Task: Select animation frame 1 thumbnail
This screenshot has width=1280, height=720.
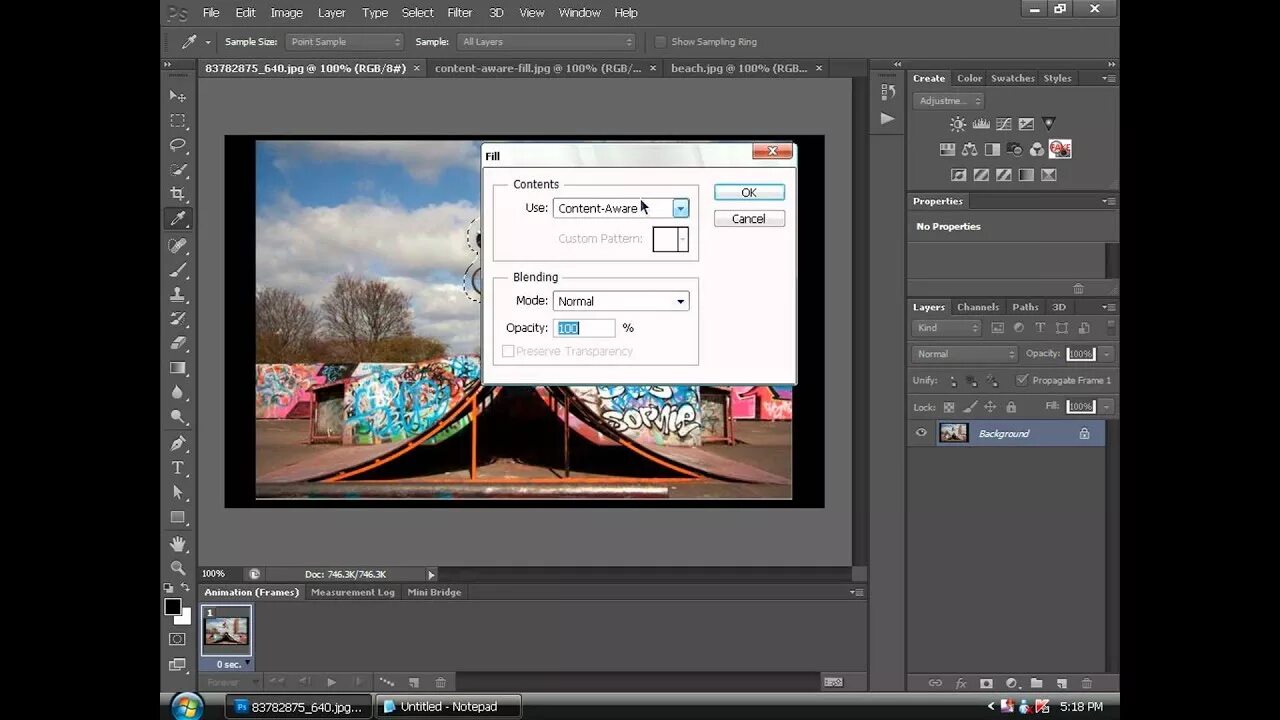Action: pyautogui.click(x=226, y=630)
